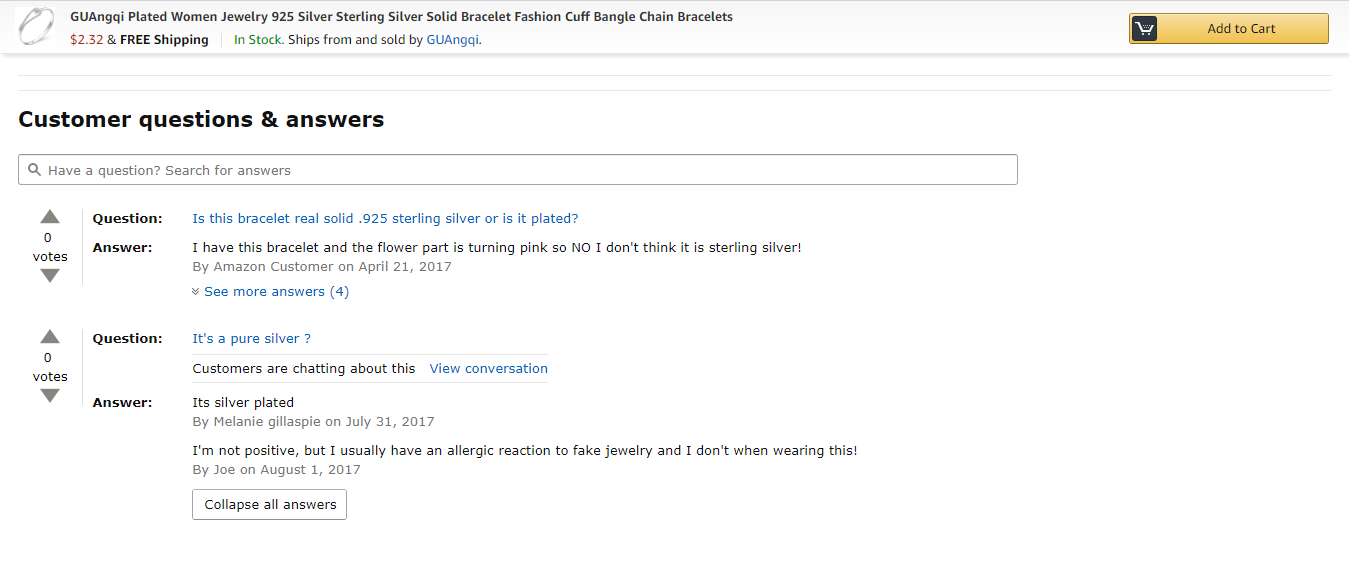The height and width of the screenshot is (572, 1349).
Task: Upvote the "It's a pure silver" question
Action: pyautogui.click(x=50, y=337)
